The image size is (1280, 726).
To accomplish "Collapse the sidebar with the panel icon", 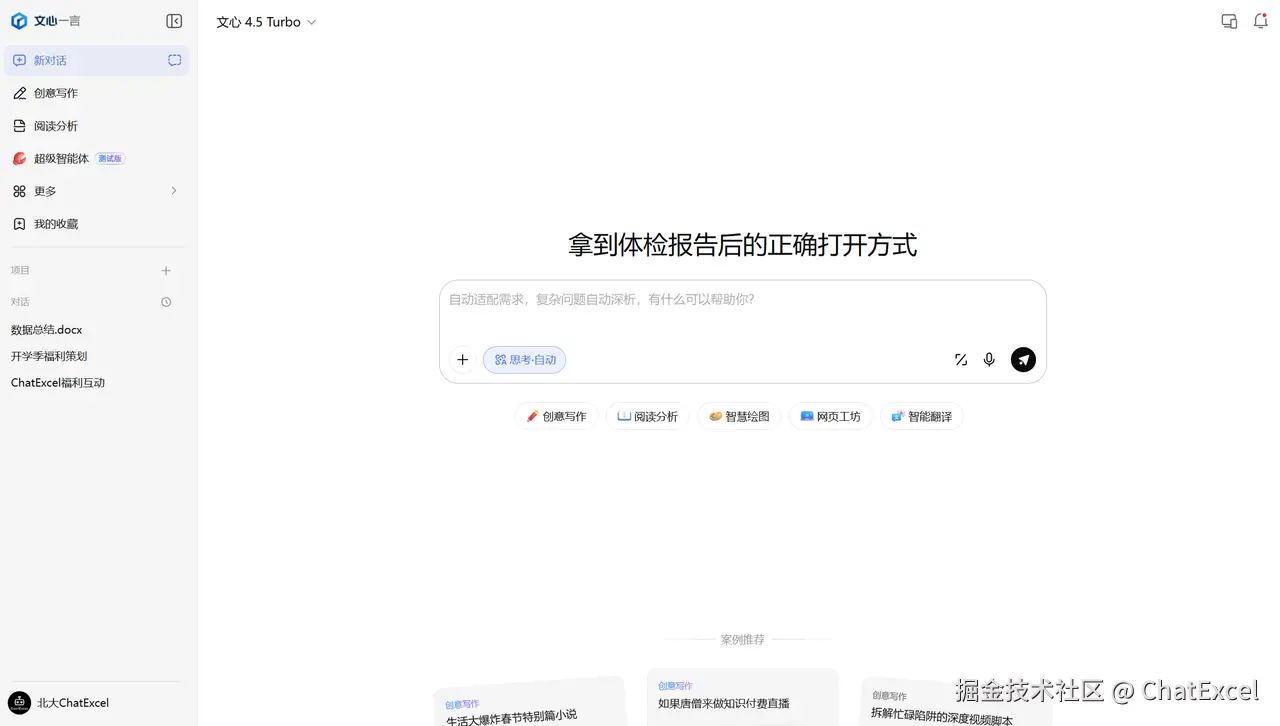I will (174, 21).
